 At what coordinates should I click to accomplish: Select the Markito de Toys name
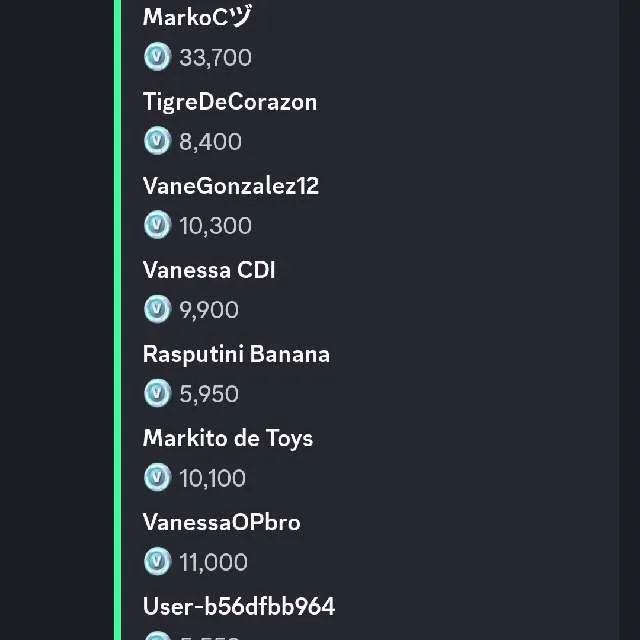pyautogui.click(x=228, y=438)
